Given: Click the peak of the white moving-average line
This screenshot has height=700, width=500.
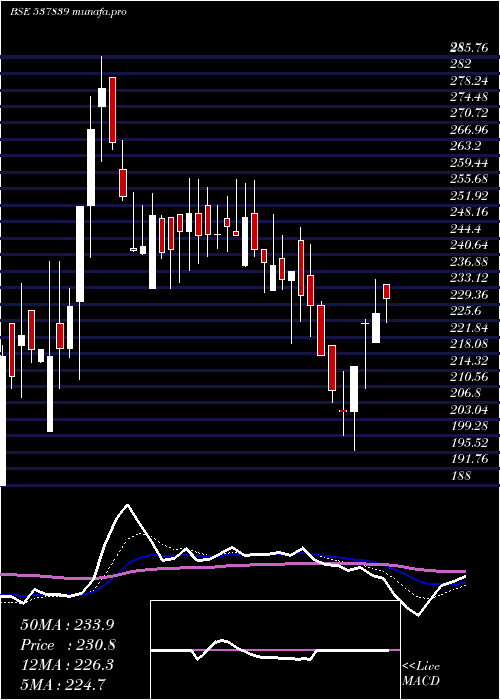Looking at the screenshot, I should 128,505.
